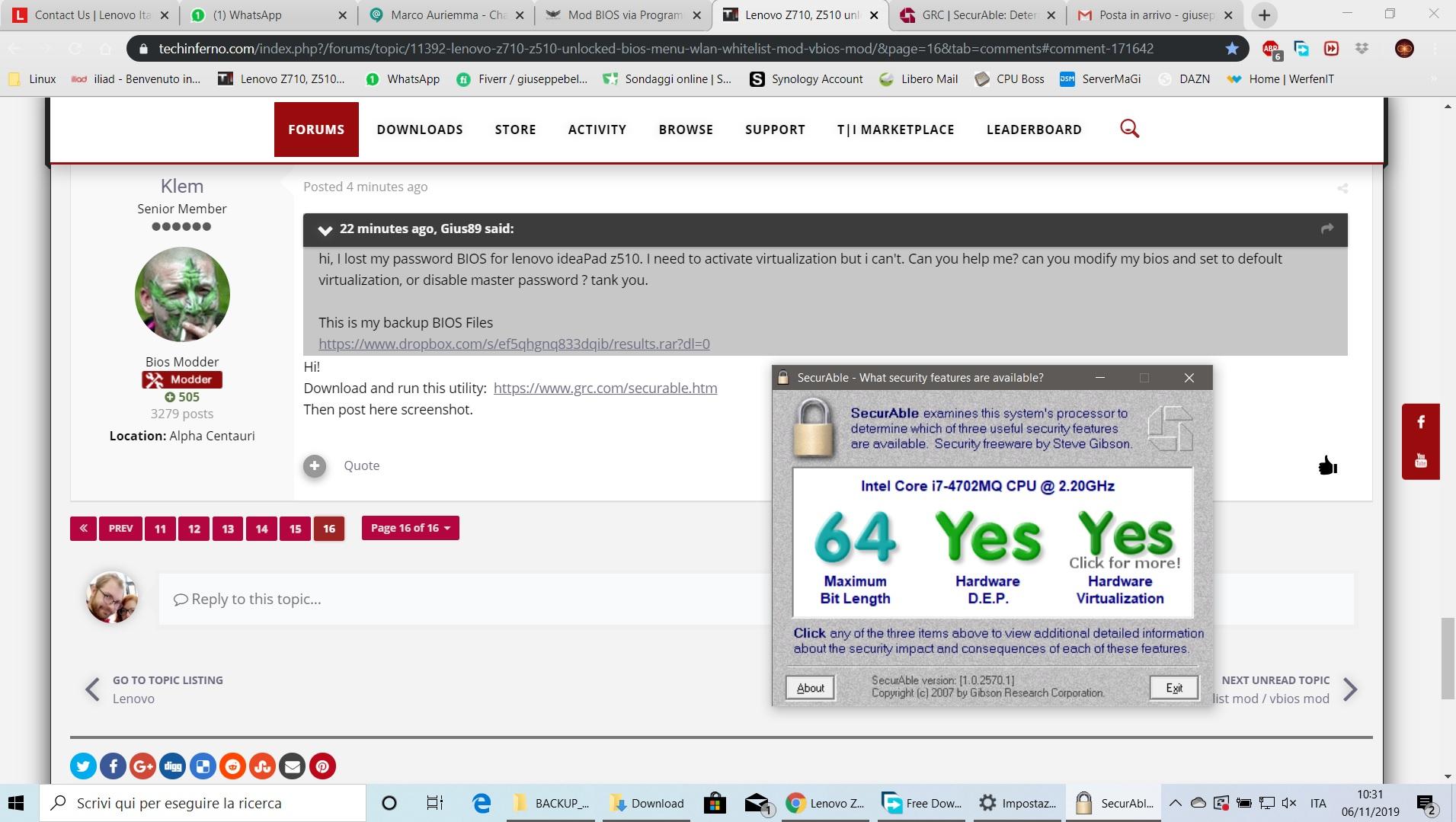Share topic on Digg
The width and height of the screenshot is (1456, 822).
pos(173,766)
